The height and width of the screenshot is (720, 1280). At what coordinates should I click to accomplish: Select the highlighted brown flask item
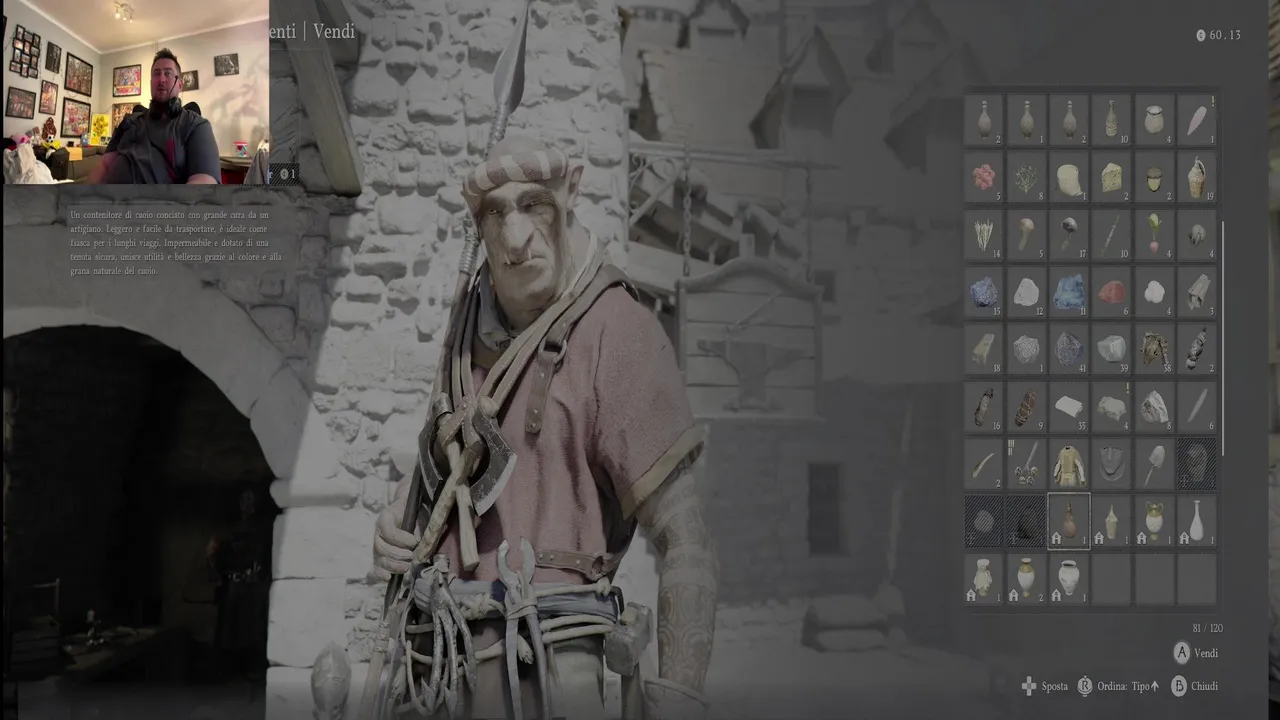(1069, 520)
